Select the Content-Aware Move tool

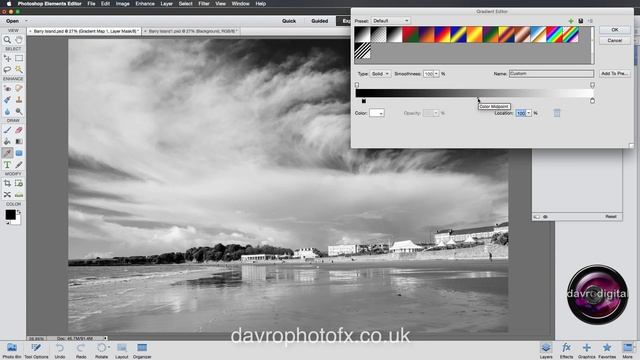(x=7, y=195)
